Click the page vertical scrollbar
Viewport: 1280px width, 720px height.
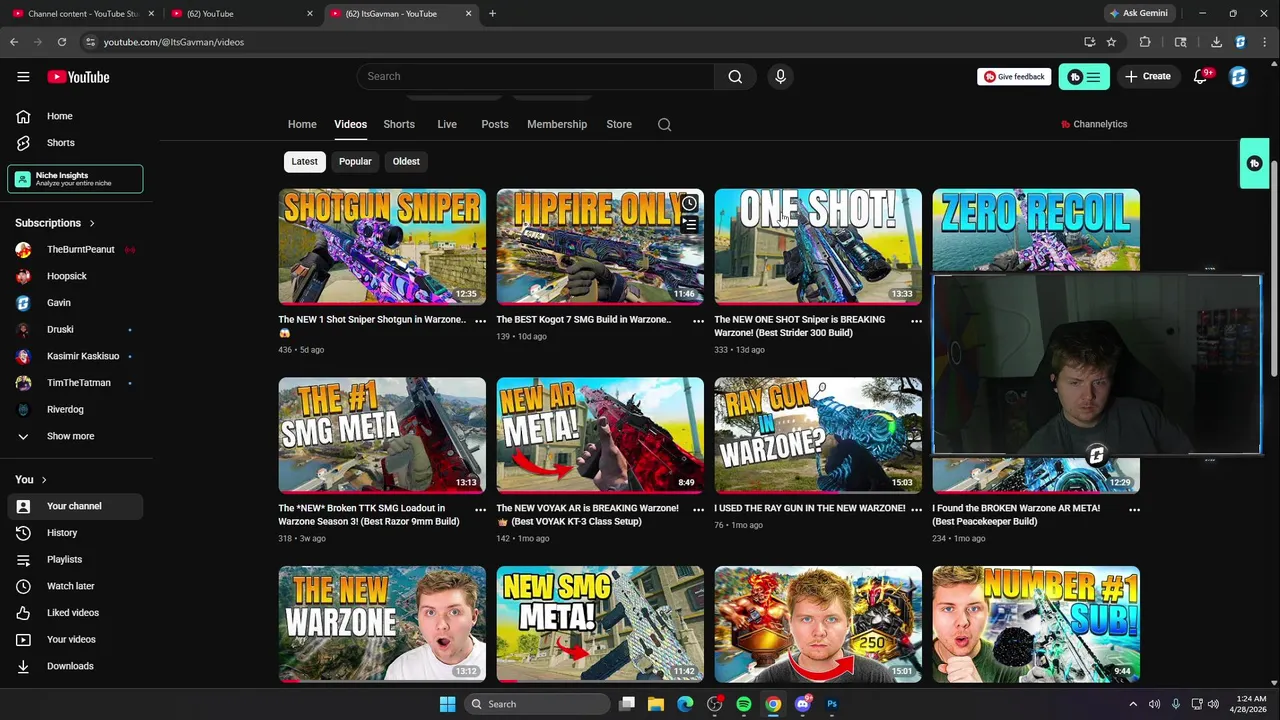click(x=1274, y=270)
